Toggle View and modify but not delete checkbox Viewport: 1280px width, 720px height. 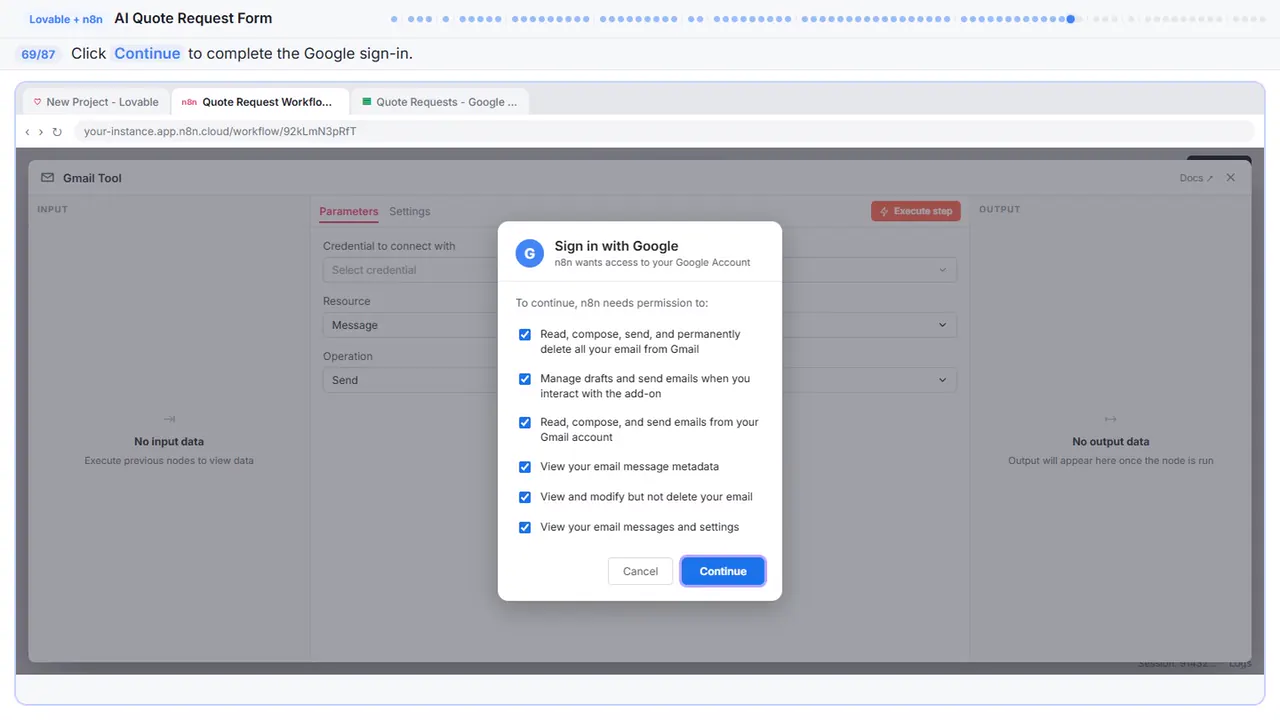[x=525, y=497]
